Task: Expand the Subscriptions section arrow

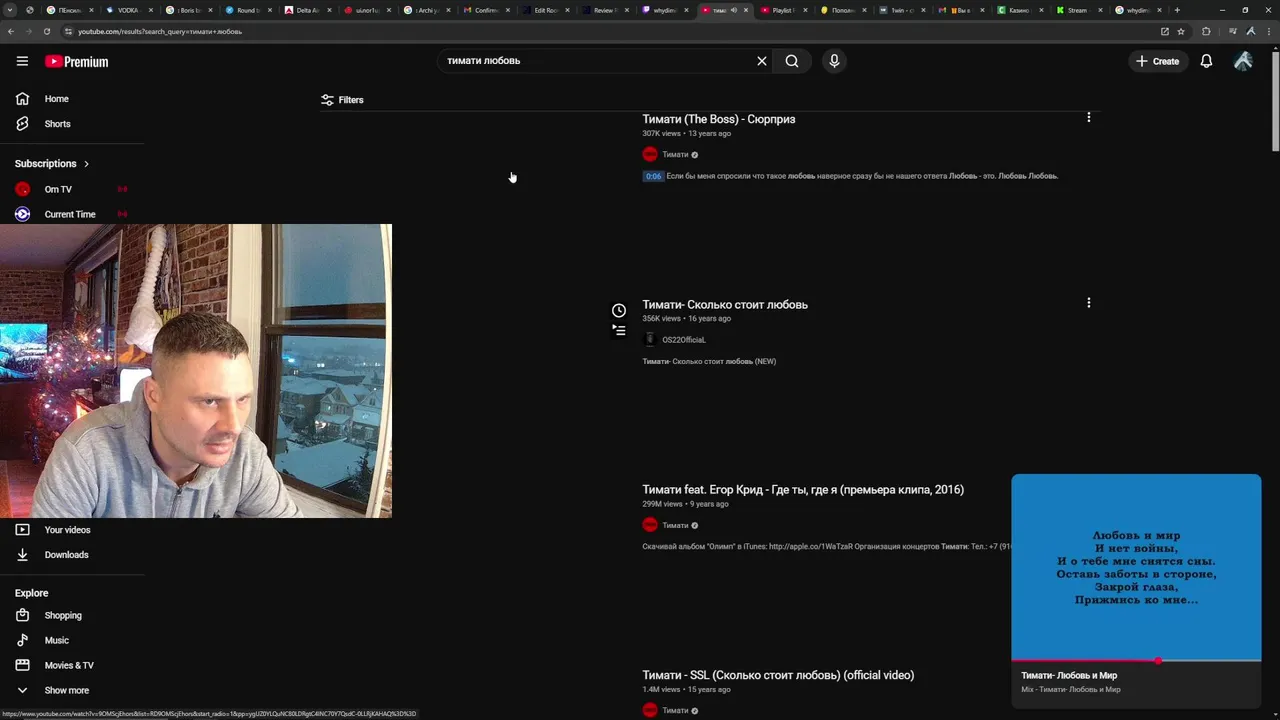Action: (x=86, y=164)
